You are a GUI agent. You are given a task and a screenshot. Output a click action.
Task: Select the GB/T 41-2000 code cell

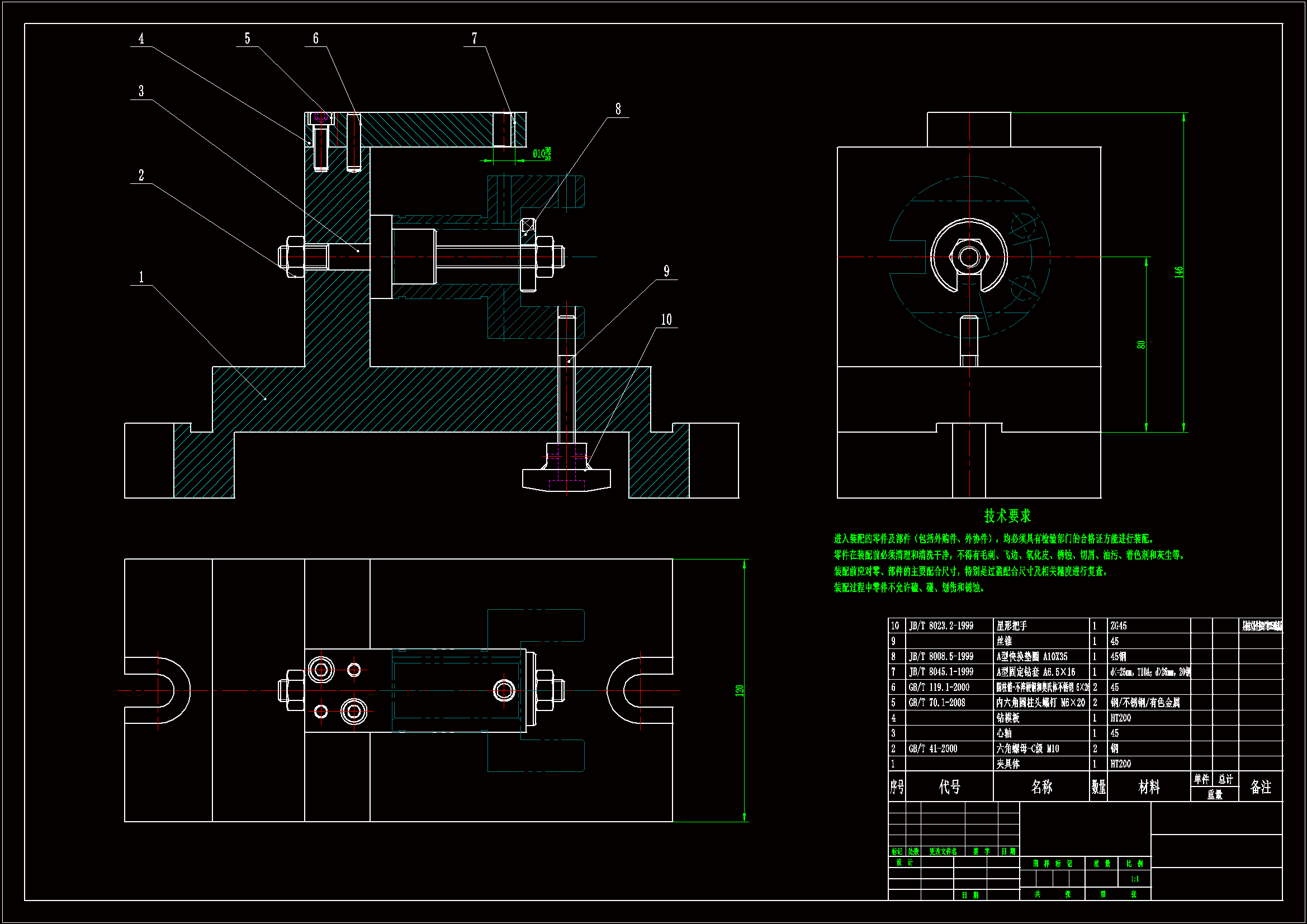pos(933,749)
